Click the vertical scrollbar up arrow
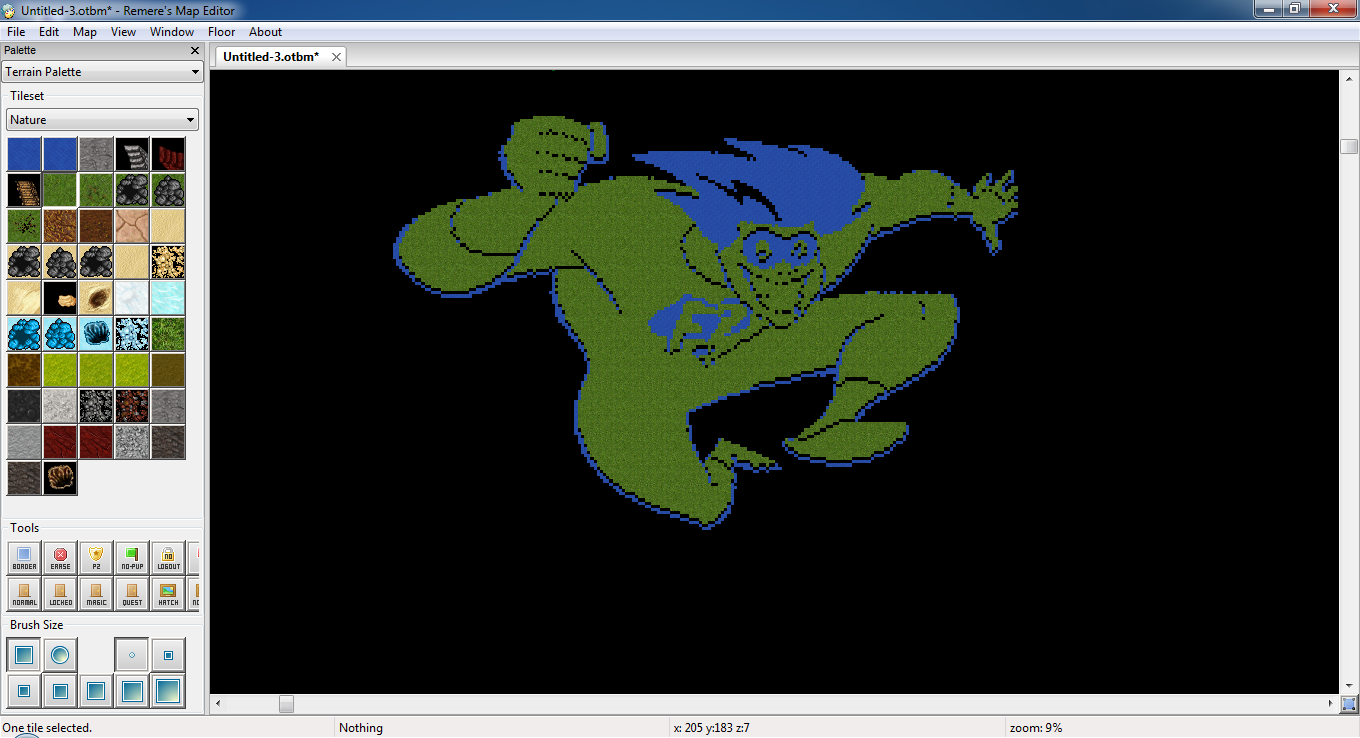Image resolution: width=1360 pixels, height=738 pixels. (x=1348, y=78)
